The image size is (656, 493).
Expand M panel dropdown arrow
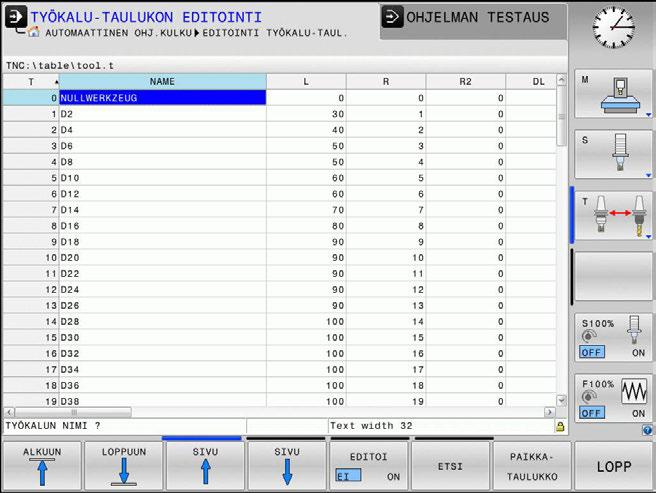(648, 115)
